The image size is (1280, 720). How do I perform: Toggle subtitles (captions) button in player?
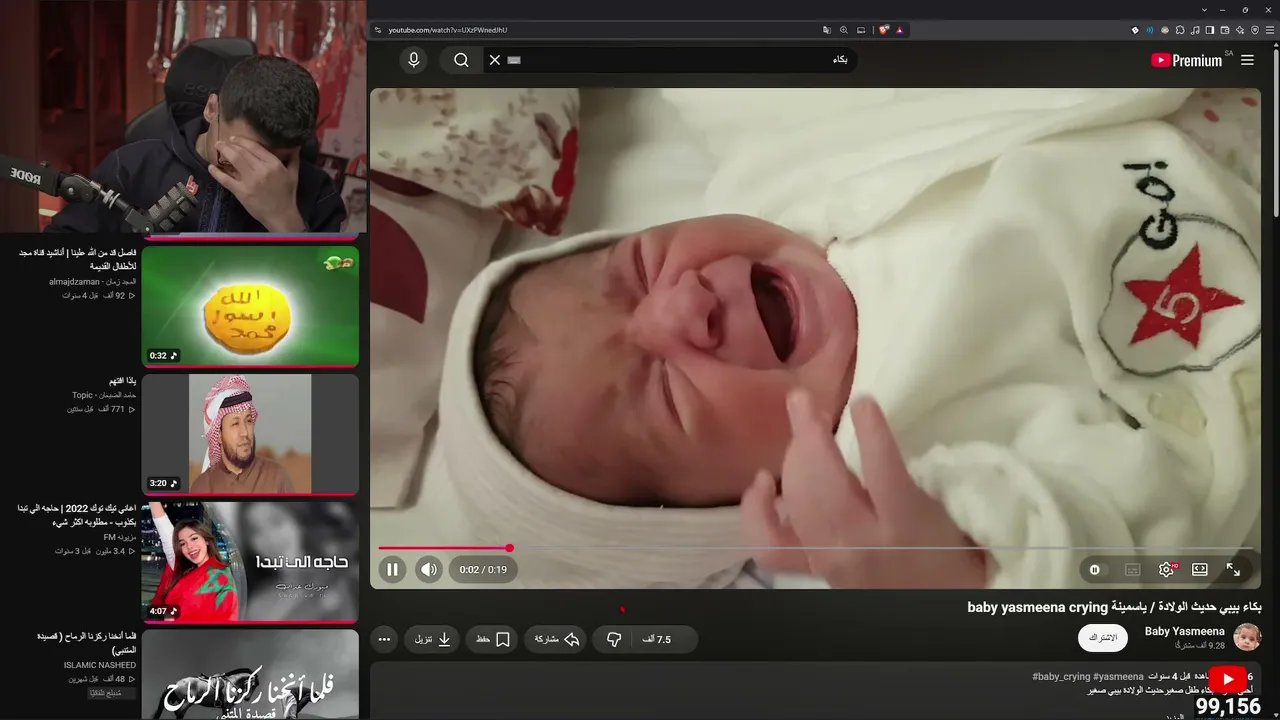pyautogui.click(x=1132, y=570)
